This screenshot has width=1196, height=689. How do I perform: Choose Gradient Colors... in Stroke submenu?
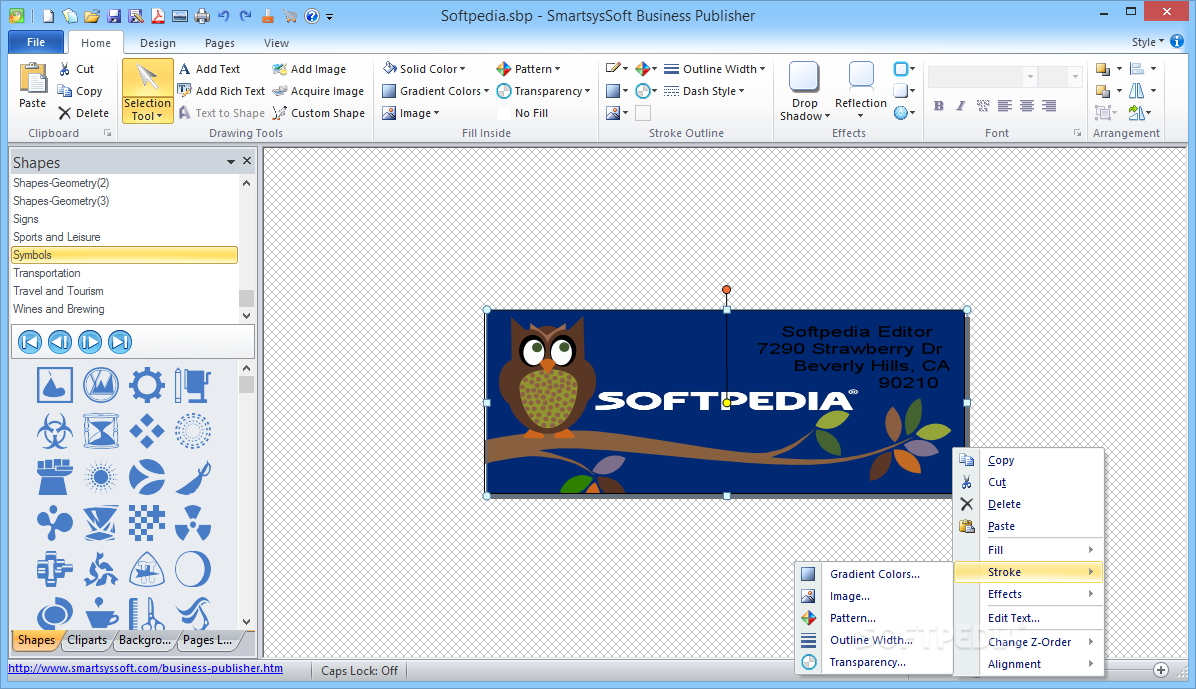[875, 574]
